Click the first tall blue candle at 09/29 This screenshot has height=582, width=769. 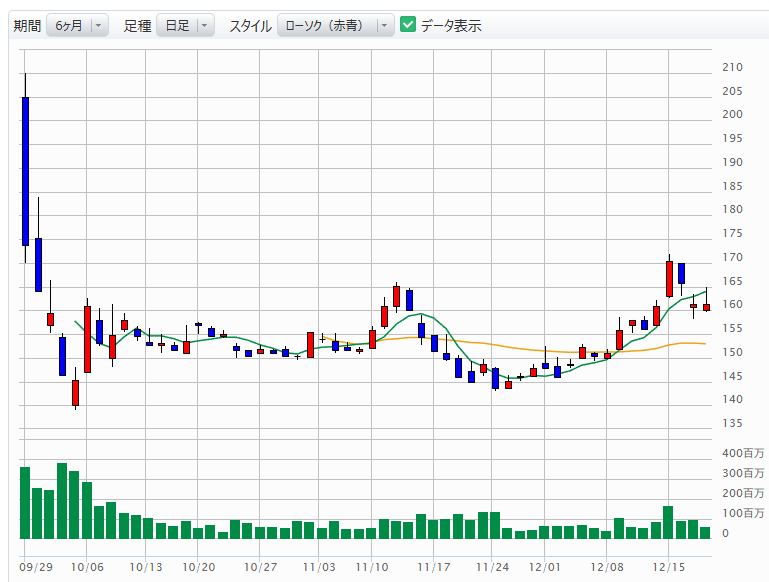(x=25, y=170)
